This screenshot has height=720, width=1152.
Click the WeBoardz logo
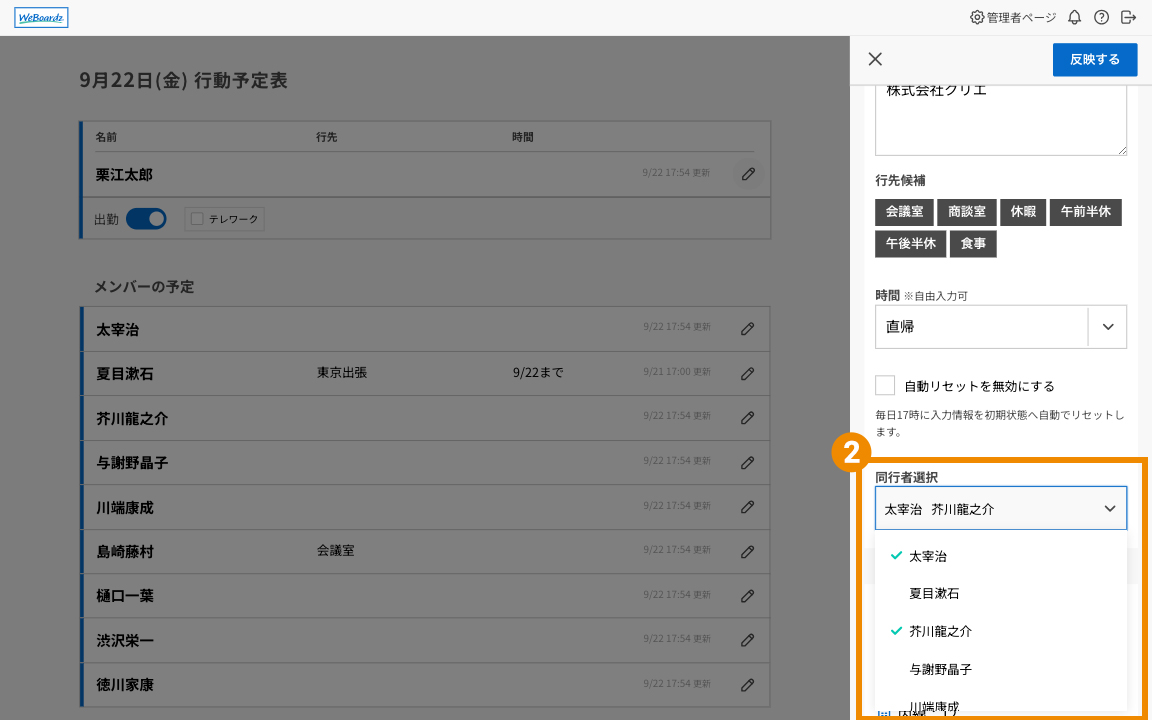pos(41,18)
